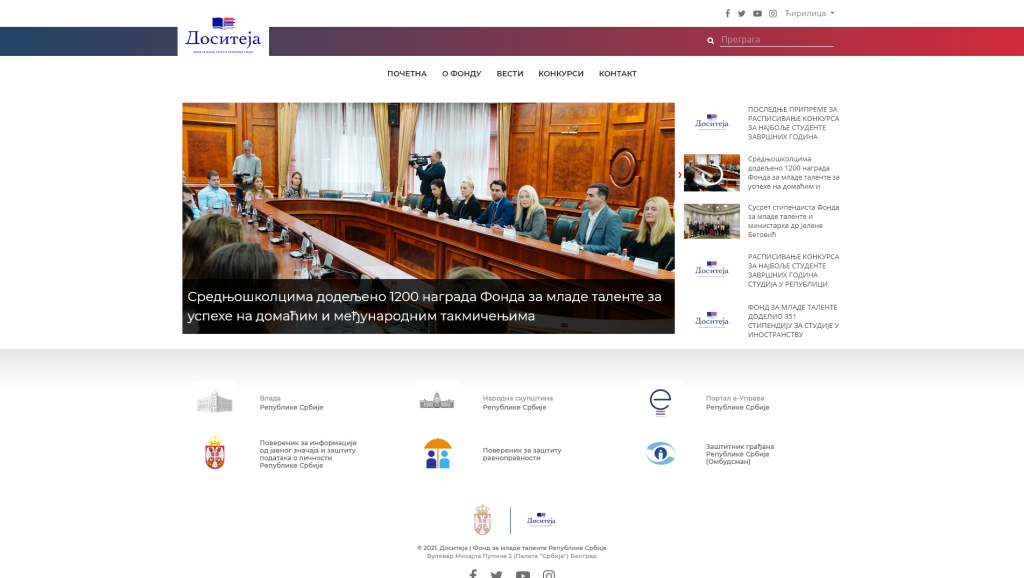Viewport: 1024px width, 578px height.
Task: Open headline about 1200 награда on slider
Action: pos(424,306)
